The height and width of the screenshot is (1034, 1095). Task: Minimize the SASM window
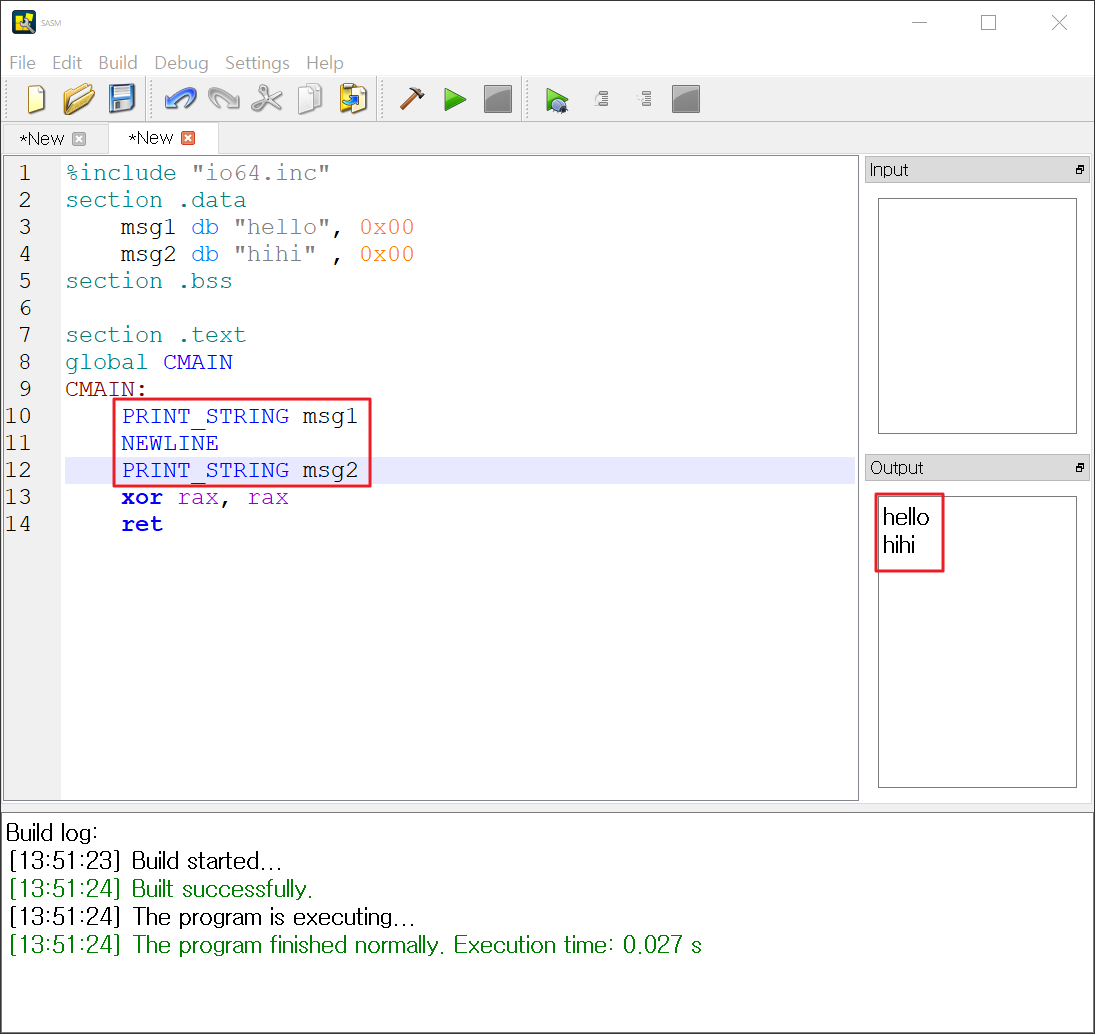920,23
